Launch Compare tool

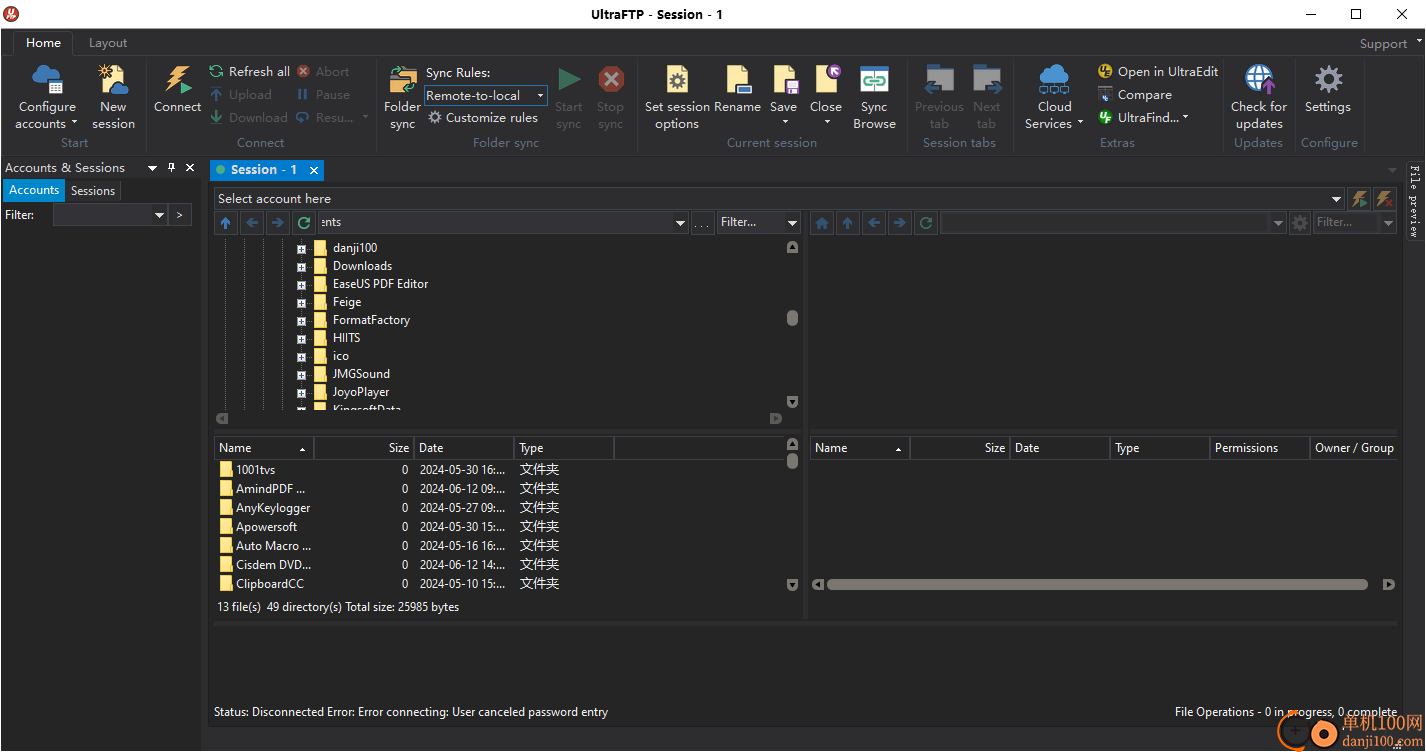1135,94
